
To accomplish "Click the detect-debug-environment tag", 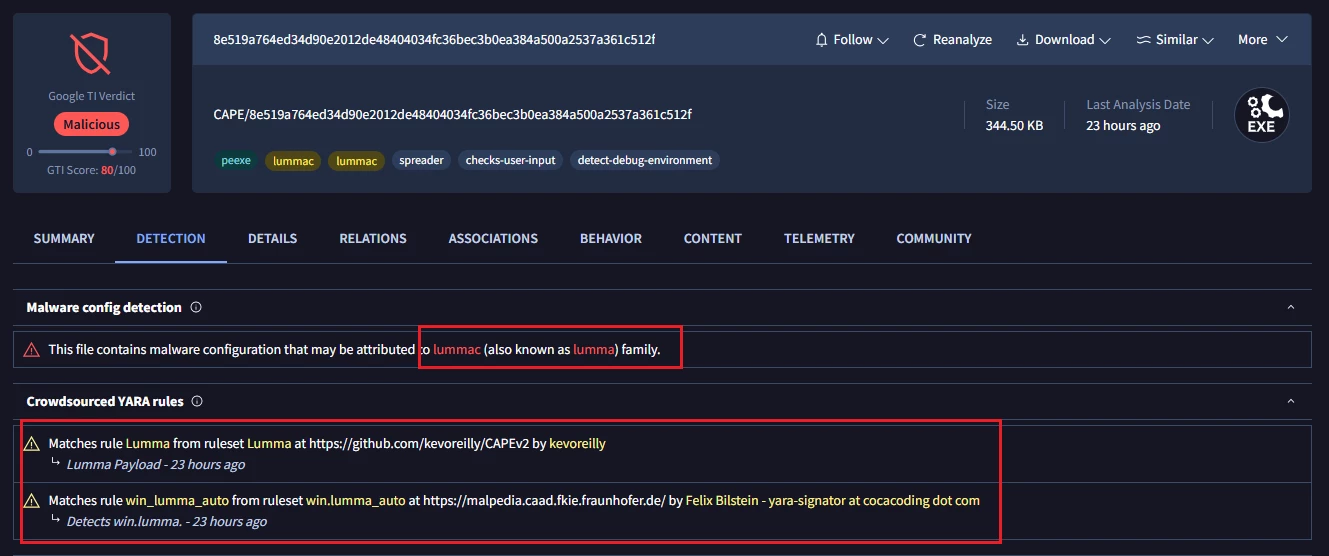I will tap(645, 160).
